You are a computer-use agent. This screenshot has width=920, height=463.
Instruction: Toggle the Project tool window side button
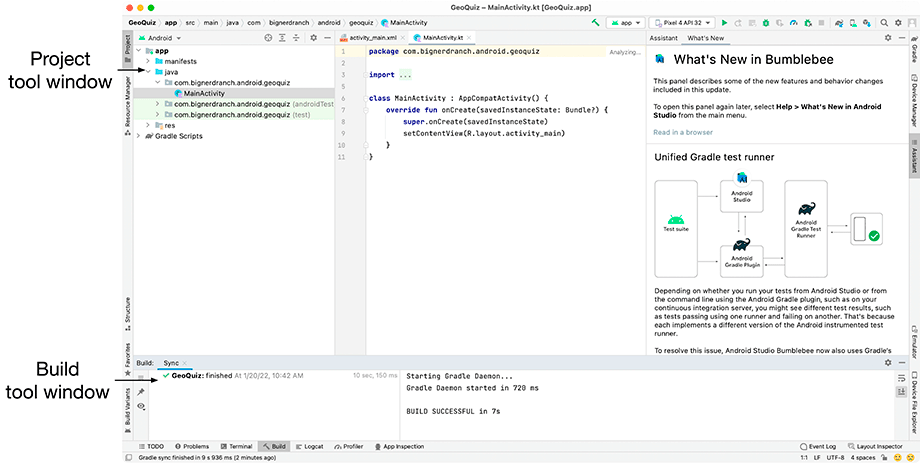(x=128, y=48)
